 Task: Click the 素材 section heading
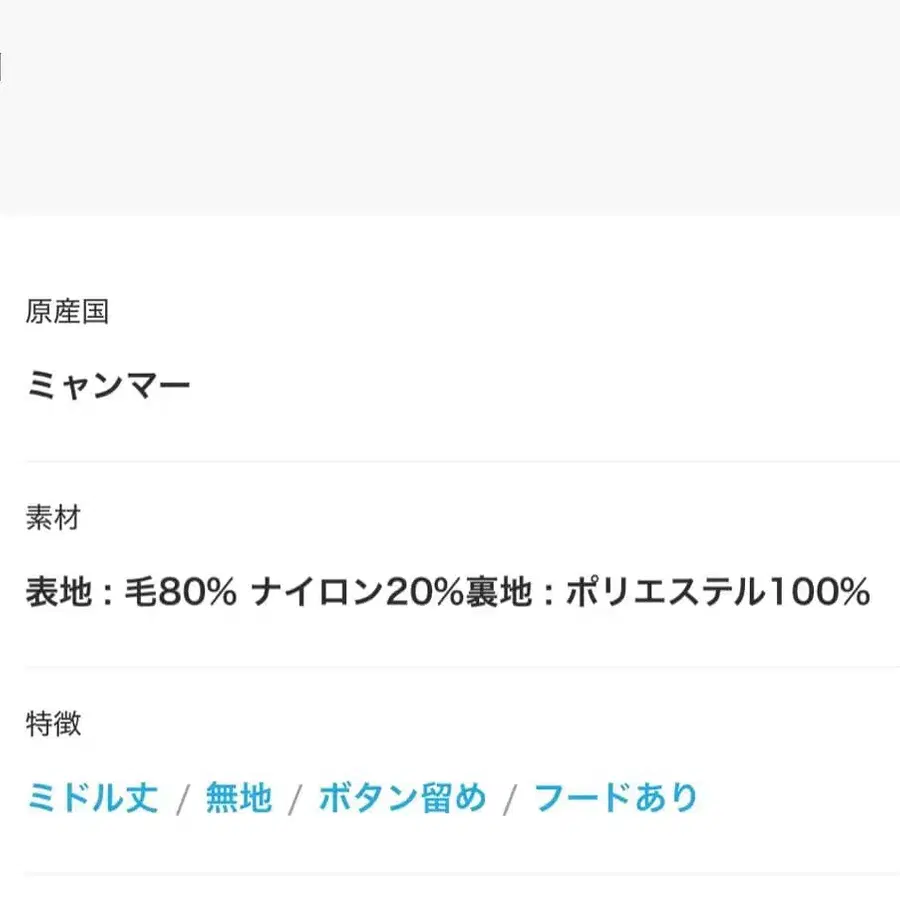coord(53,518)
